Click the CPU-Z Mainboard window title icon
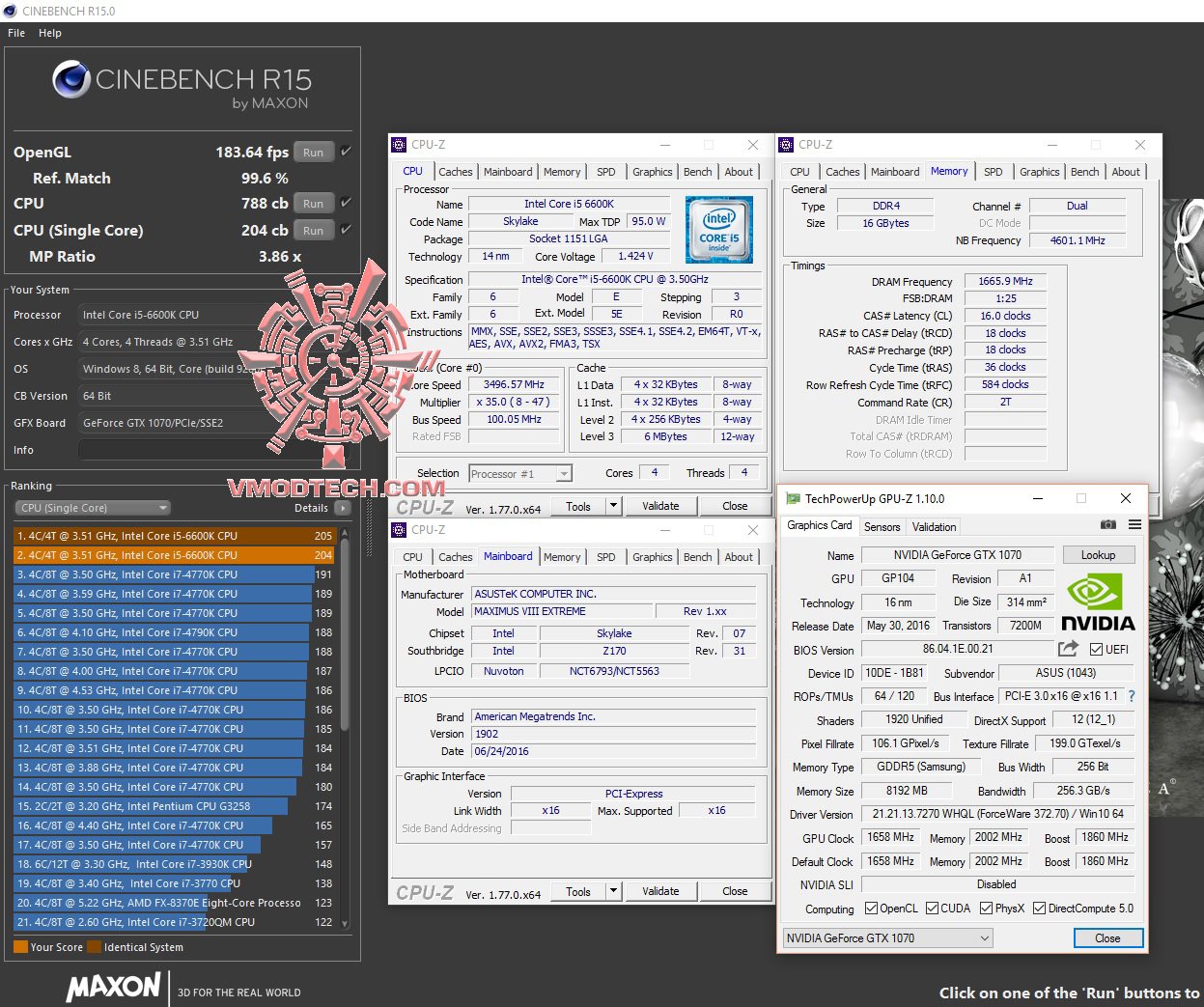 click(x=399, y=530)
